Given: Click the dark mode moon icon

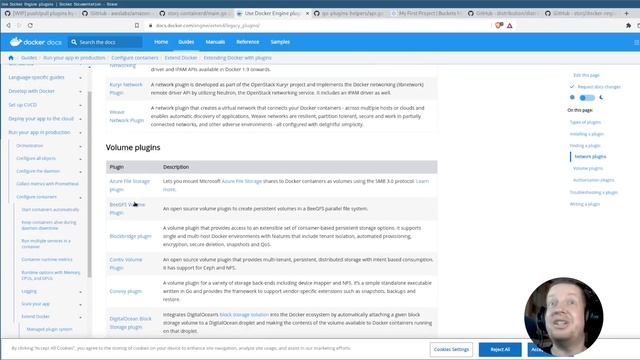Looking at the screenshot, I should [x=601, y=98].
